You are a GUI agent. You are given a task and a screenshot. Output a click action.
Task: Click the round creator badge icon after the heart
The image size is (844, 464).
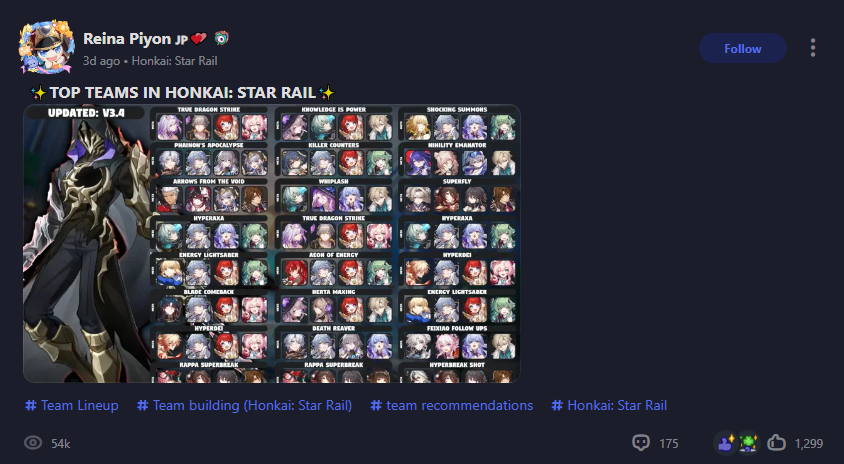(x=221, y=38)
